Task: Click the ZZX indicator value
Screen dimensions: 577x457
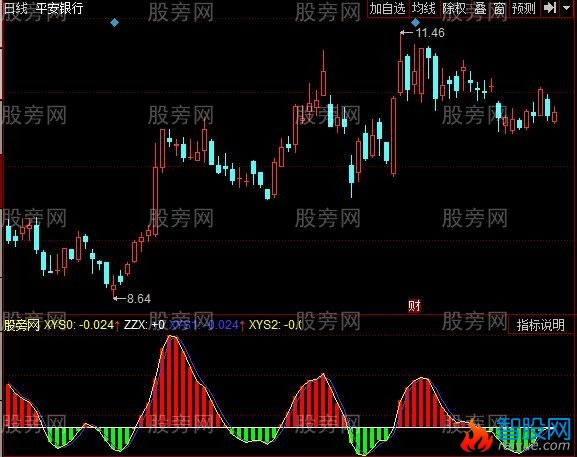Action: [x=144, y=325]
